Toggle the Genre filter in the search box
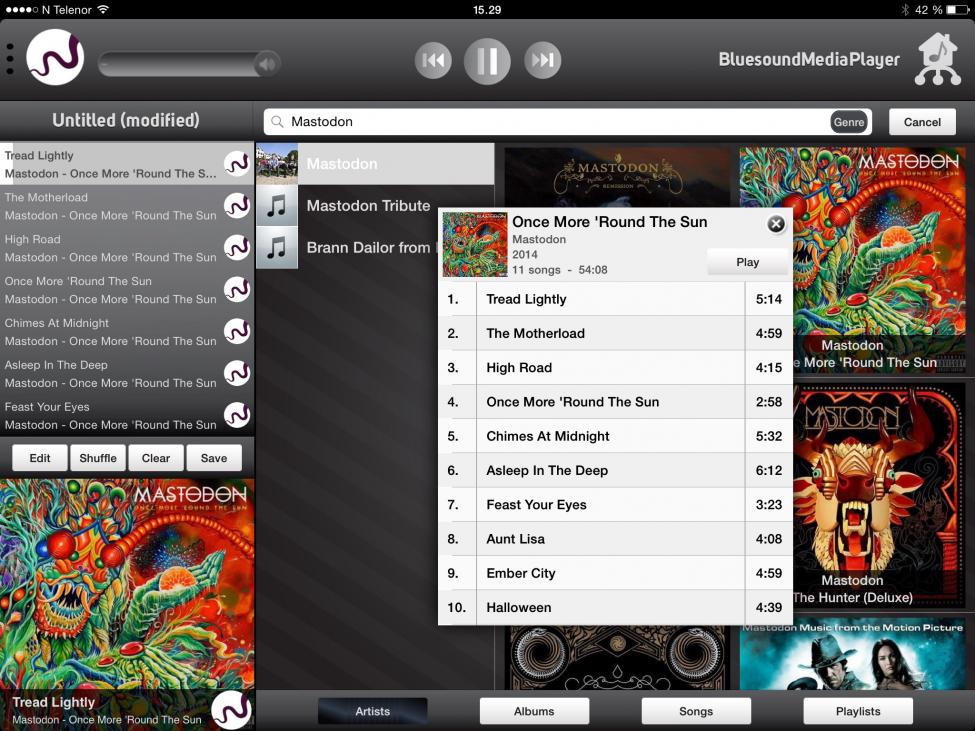Viewport: 975px width, 731px height. tap(849, 122)
